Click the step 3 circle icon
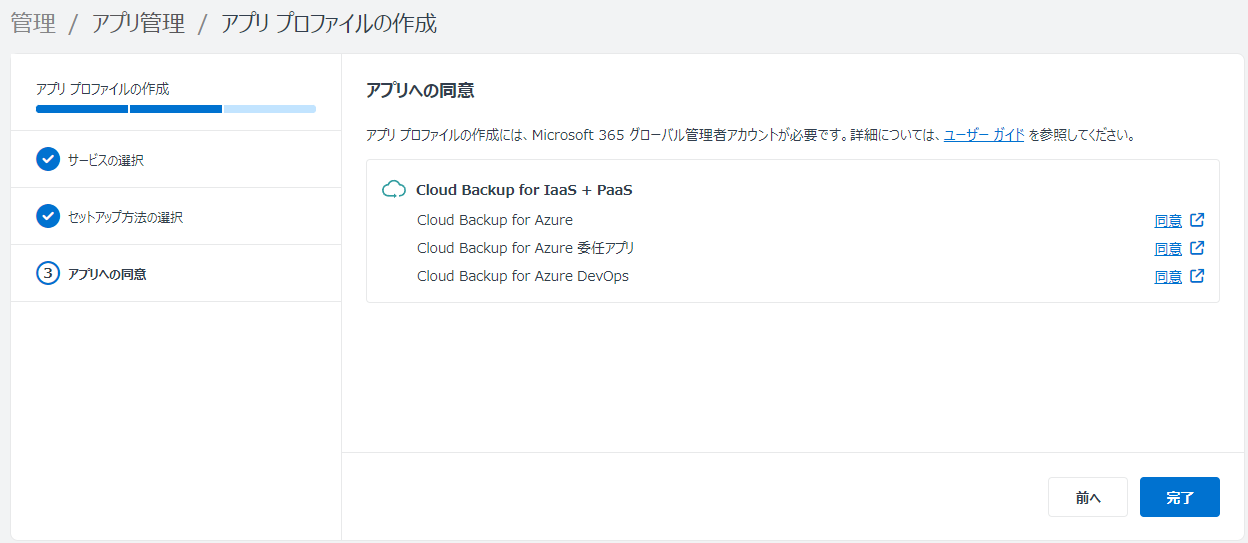The image size is (1248, 543). click(48, 273)
